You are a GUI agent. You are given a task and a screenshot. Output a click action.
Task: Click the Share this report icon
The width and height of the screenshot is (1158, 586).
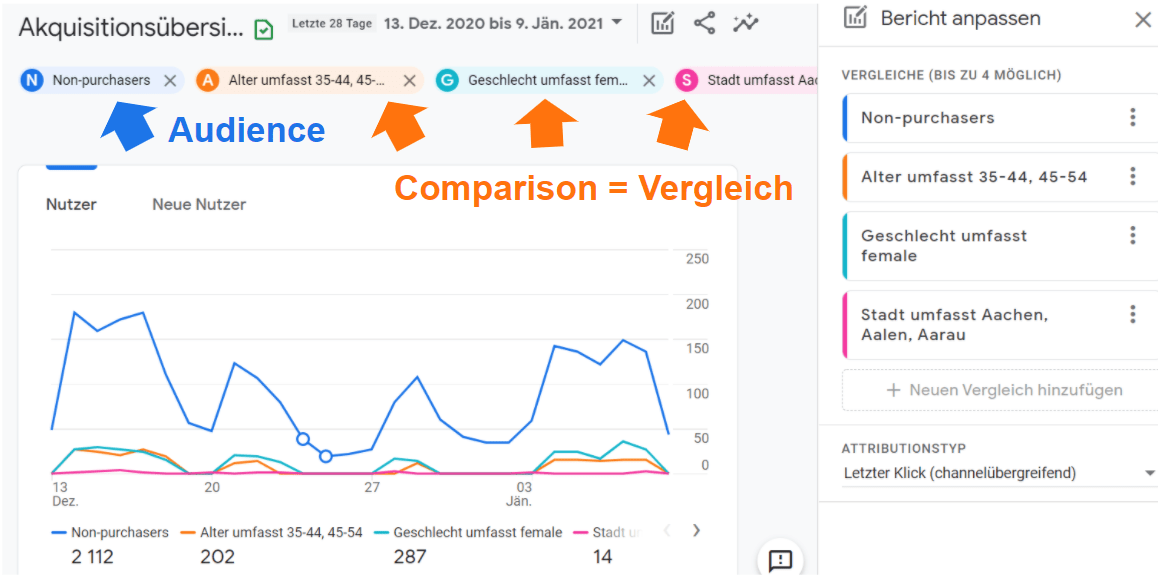pyautogui.click(x=704, y=22)
